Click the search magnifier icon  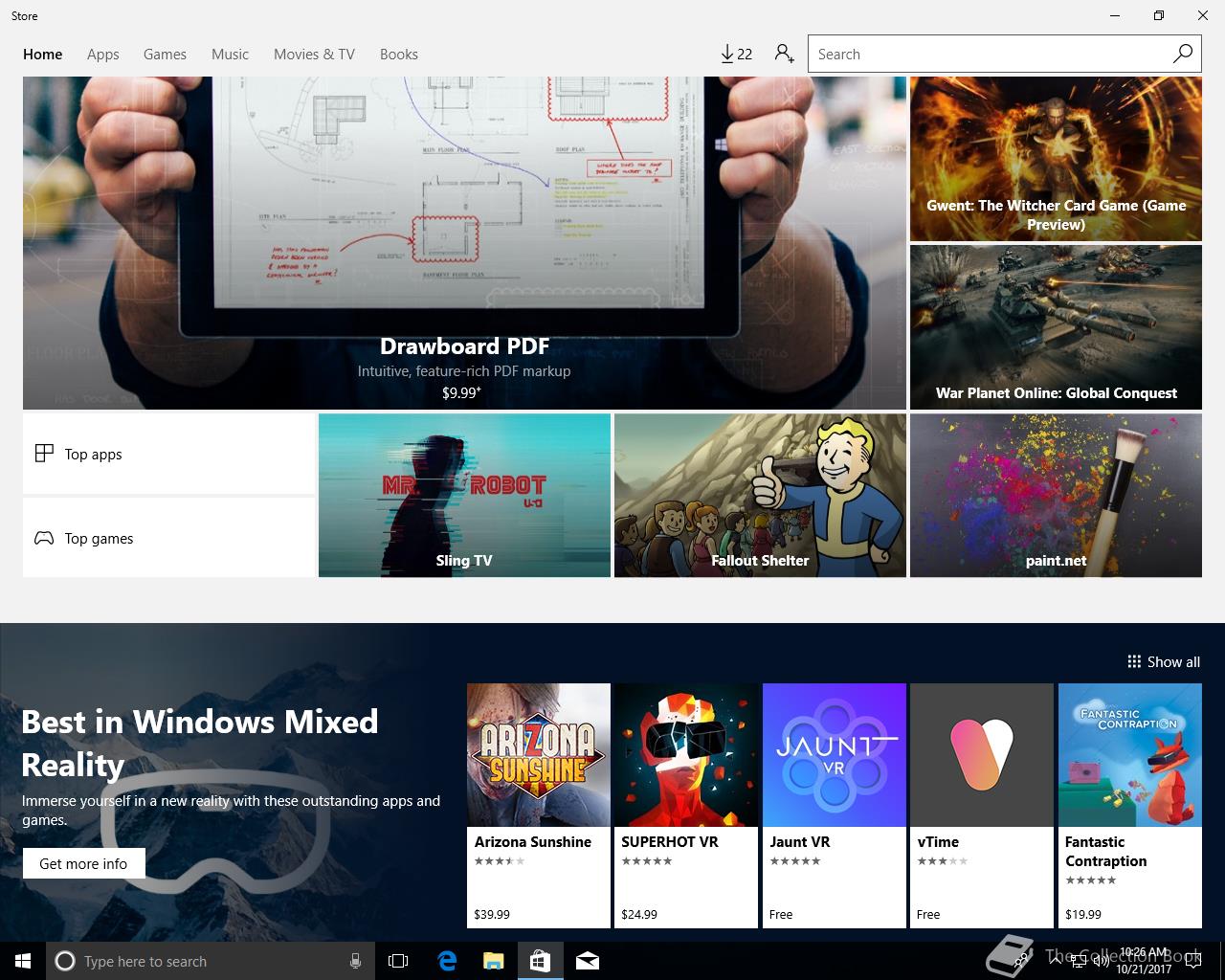[1183, 54]
